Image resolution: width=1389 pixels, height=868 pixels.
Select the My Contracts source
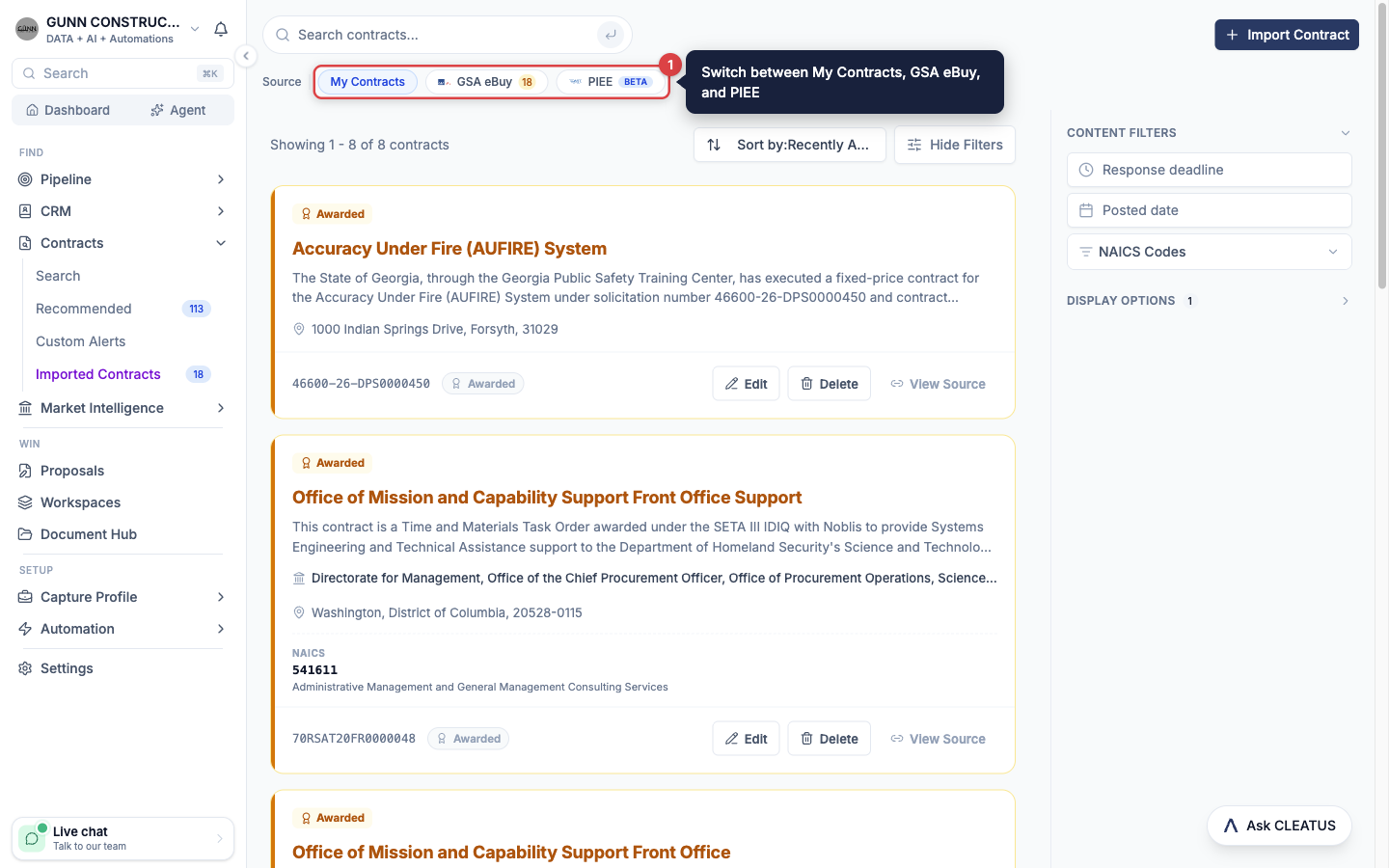(368, 82)
